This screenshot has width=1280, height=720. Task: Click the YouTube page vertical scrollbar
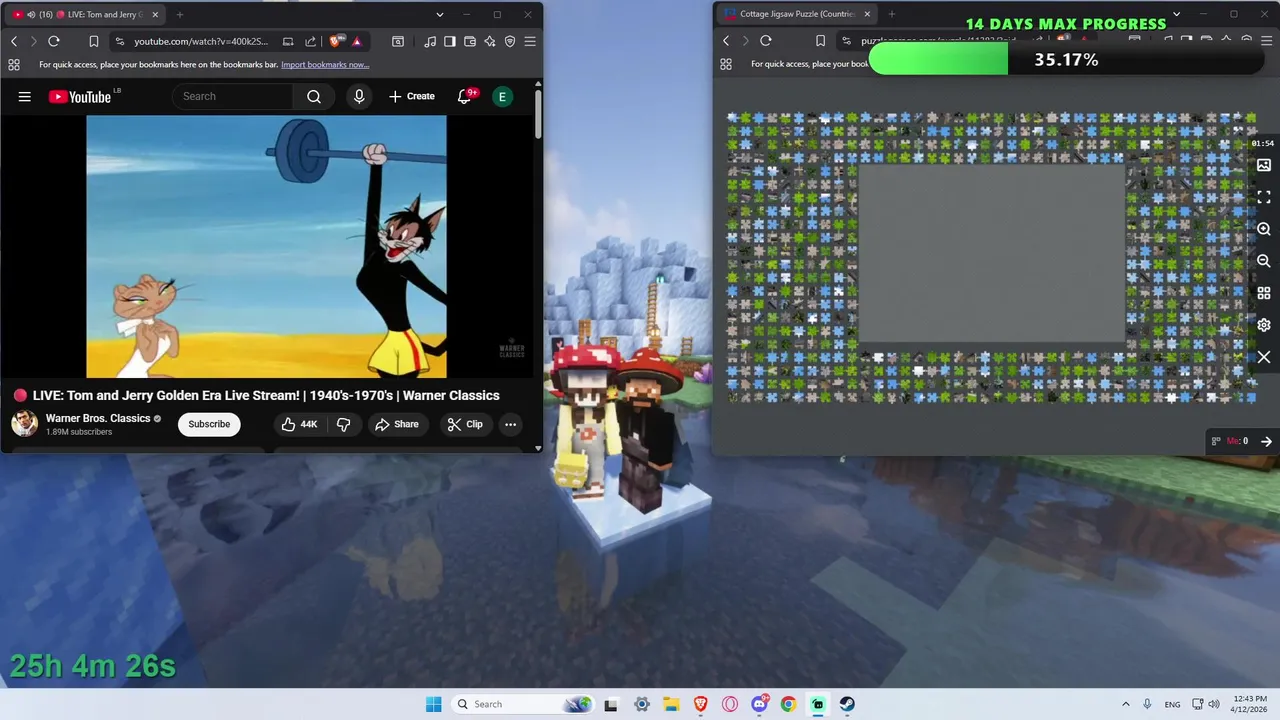(x=538, y=115)
